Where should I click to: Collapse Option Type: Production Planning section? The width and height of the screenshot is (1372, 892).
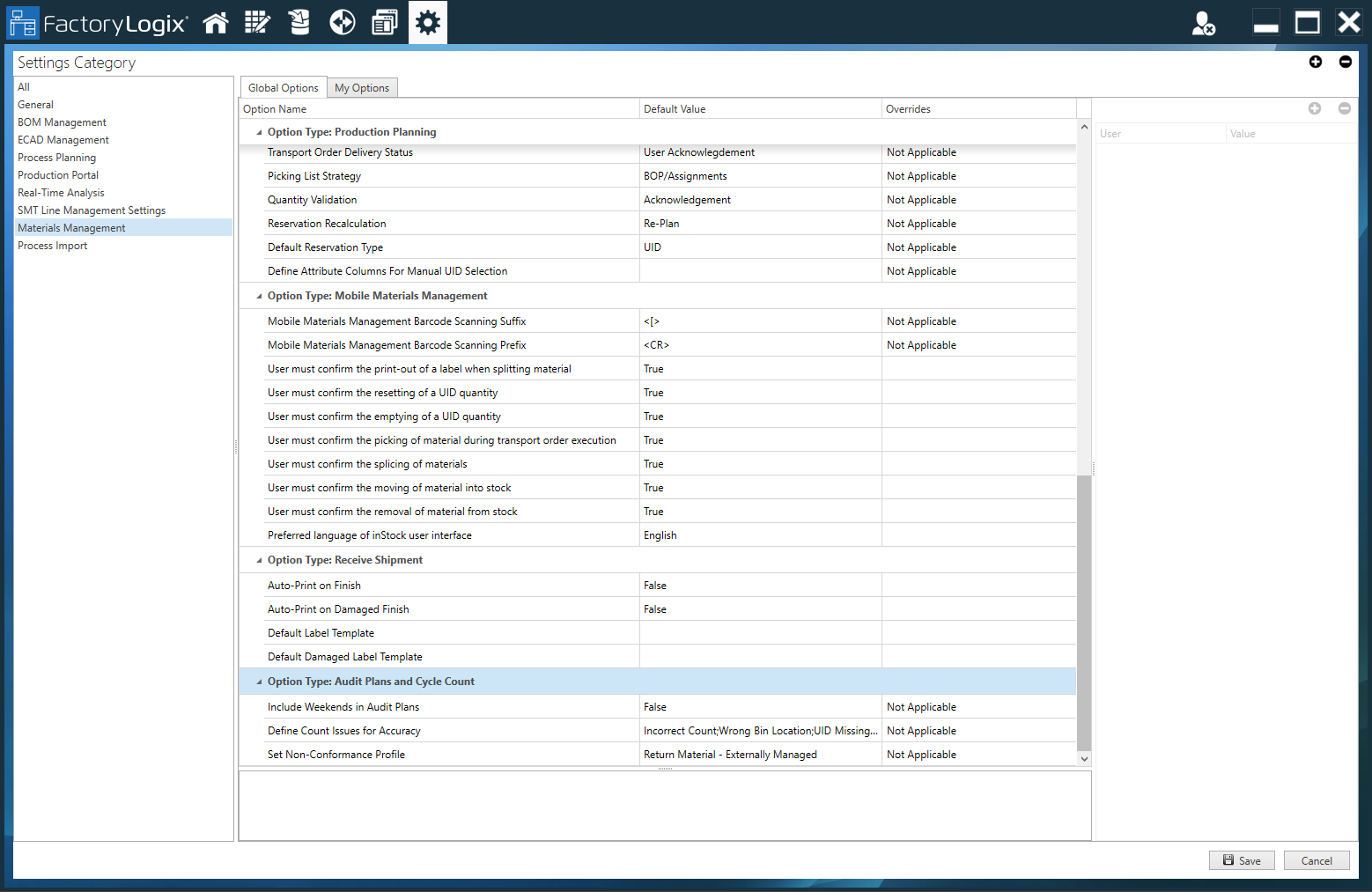(257, 131)
